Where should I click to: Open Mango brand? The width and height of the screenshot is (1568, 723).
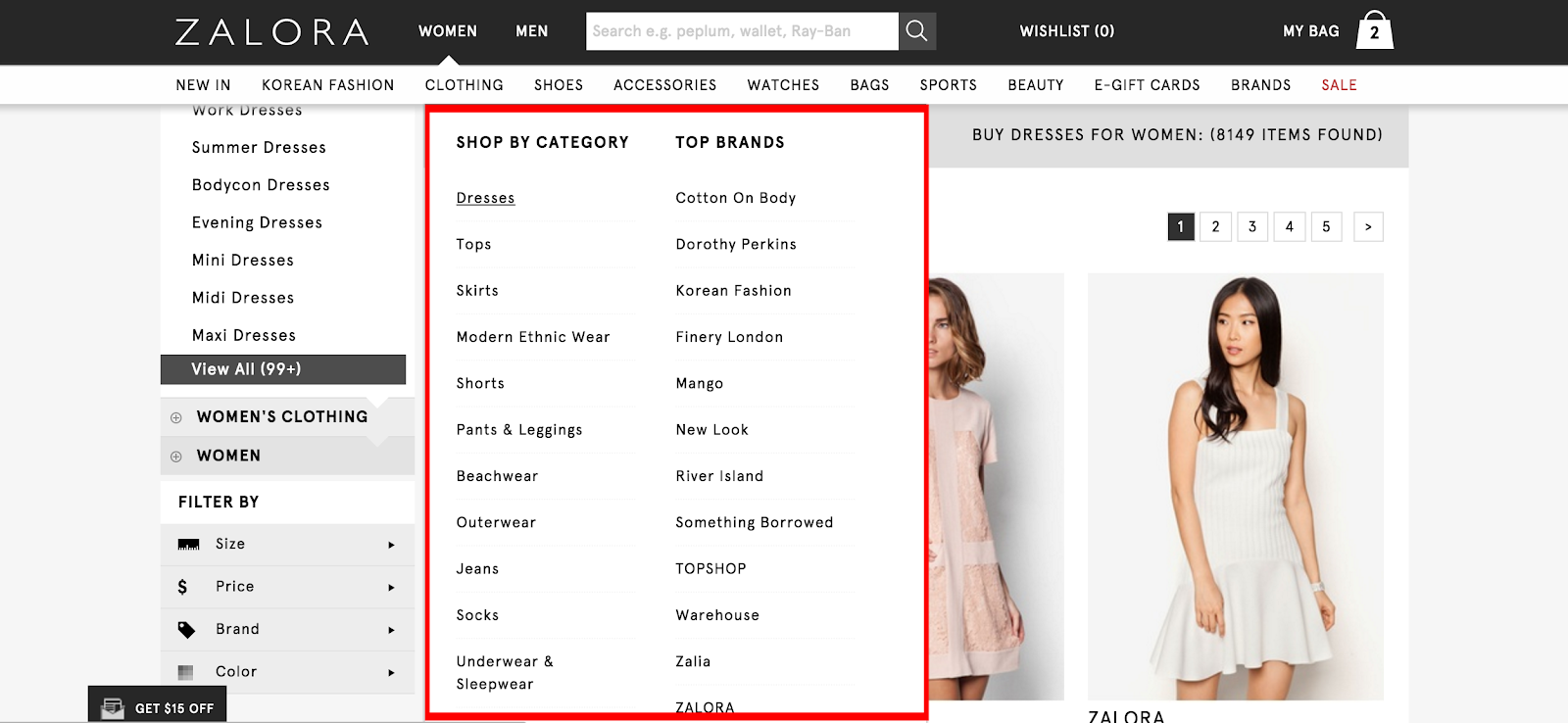coord(700,384)
